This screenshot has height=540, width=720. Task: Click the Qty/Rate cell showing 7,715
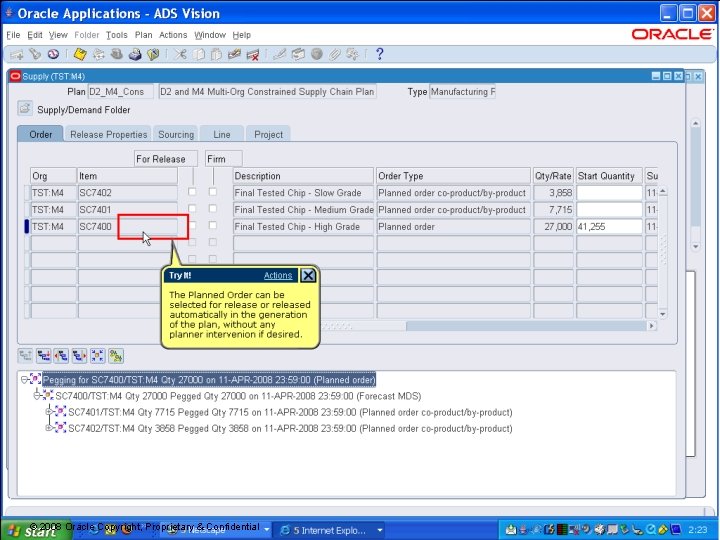(x=553, y=209)
